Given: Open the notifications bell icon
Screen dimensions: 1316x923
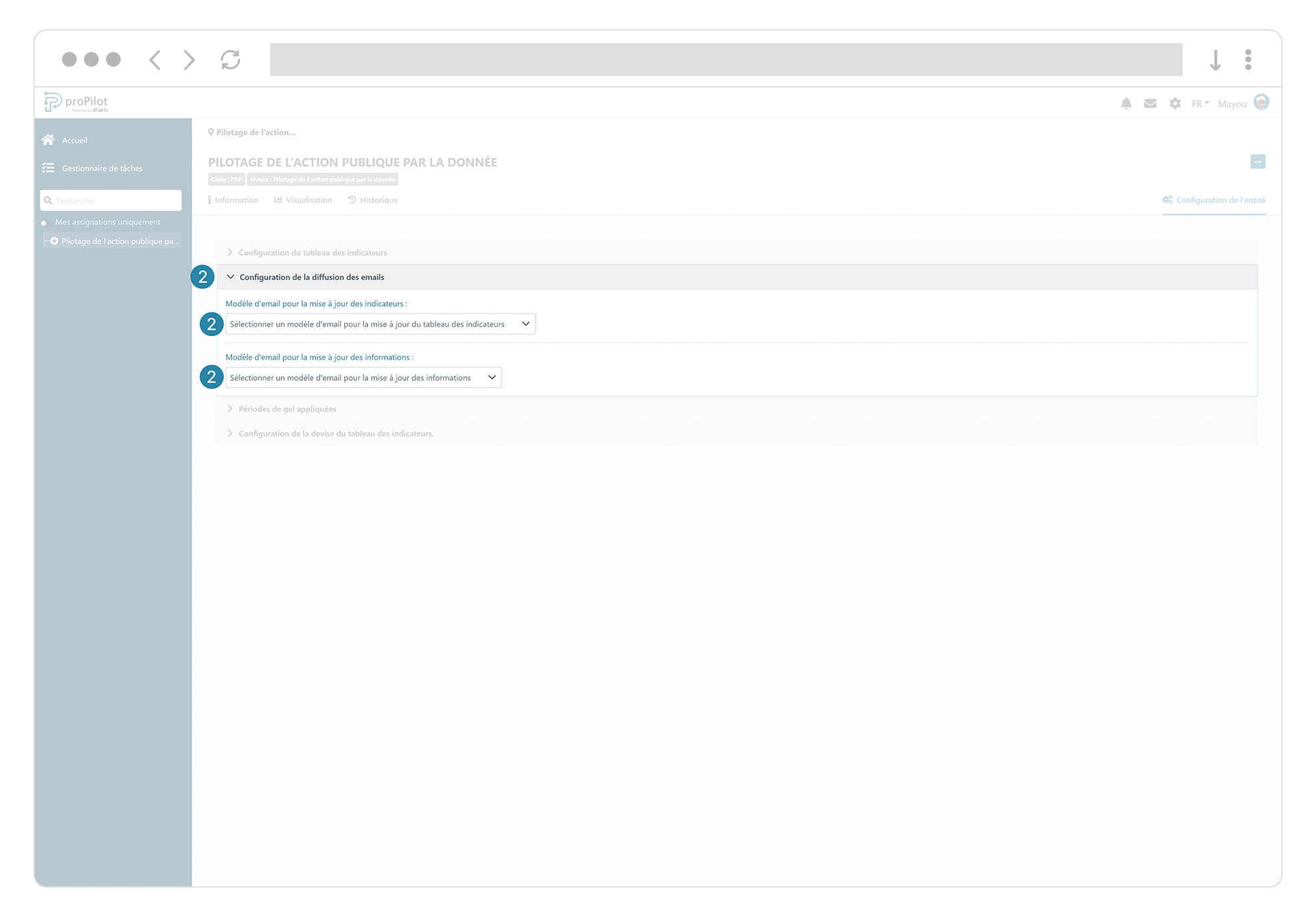Looking at the screenshot, I should tap(1126, 103).
